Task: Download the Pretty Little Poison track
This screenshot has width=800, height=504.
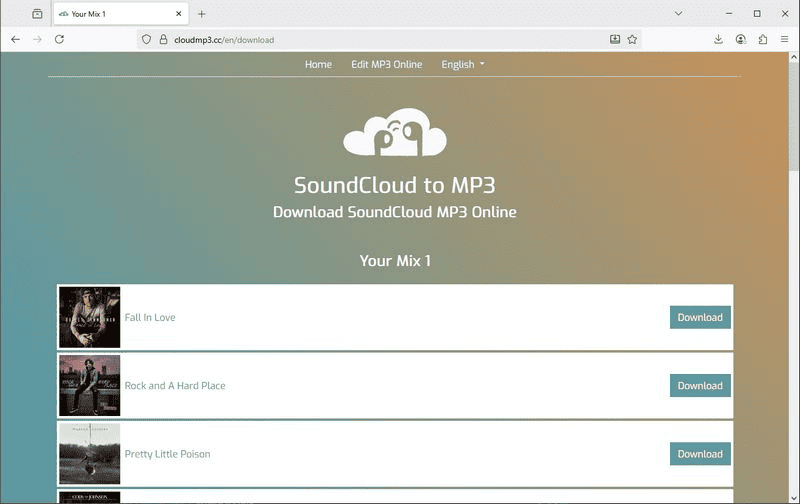Action: [x=700, y=453]
